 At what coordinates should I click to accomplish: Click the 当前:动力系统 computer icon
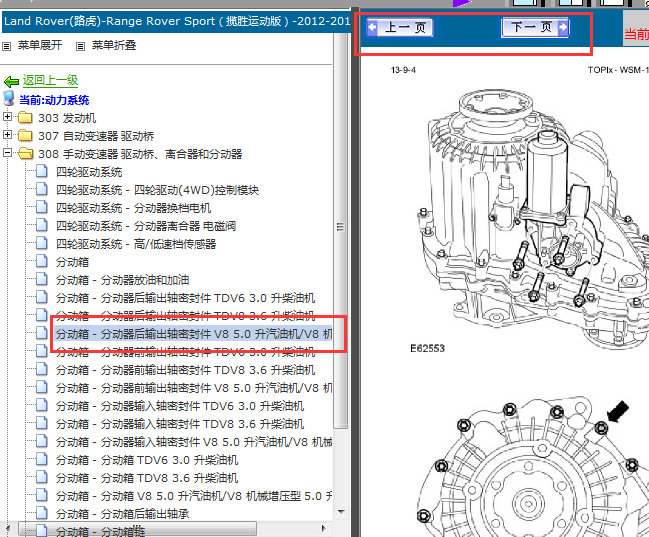(9, 99)
